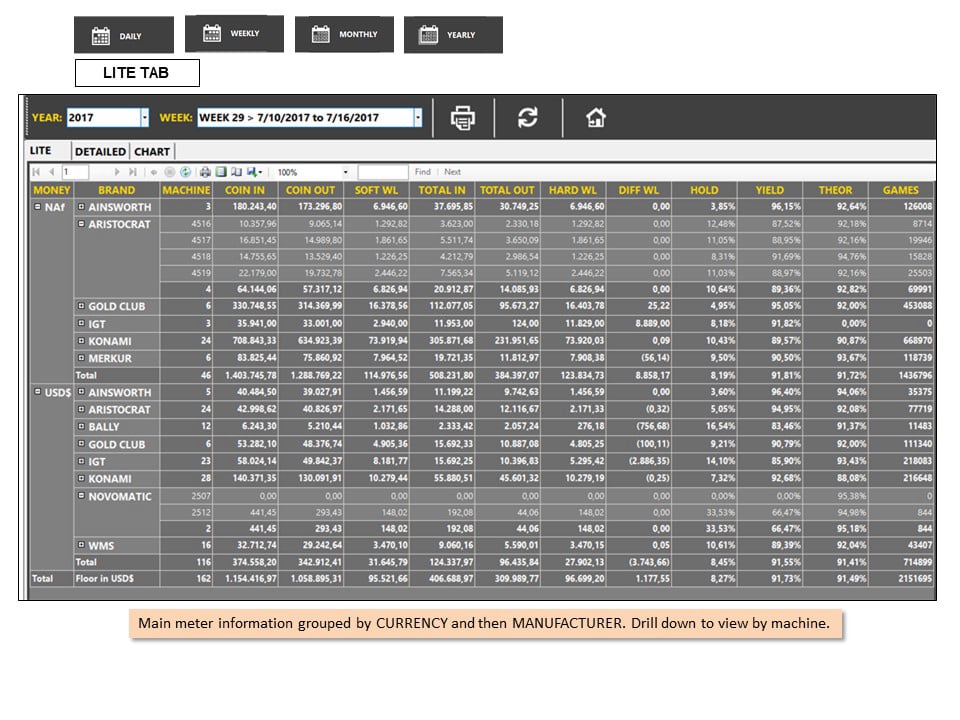
Task: Expand ARISTOCRAT under USD$
Action: click(81, 408)
